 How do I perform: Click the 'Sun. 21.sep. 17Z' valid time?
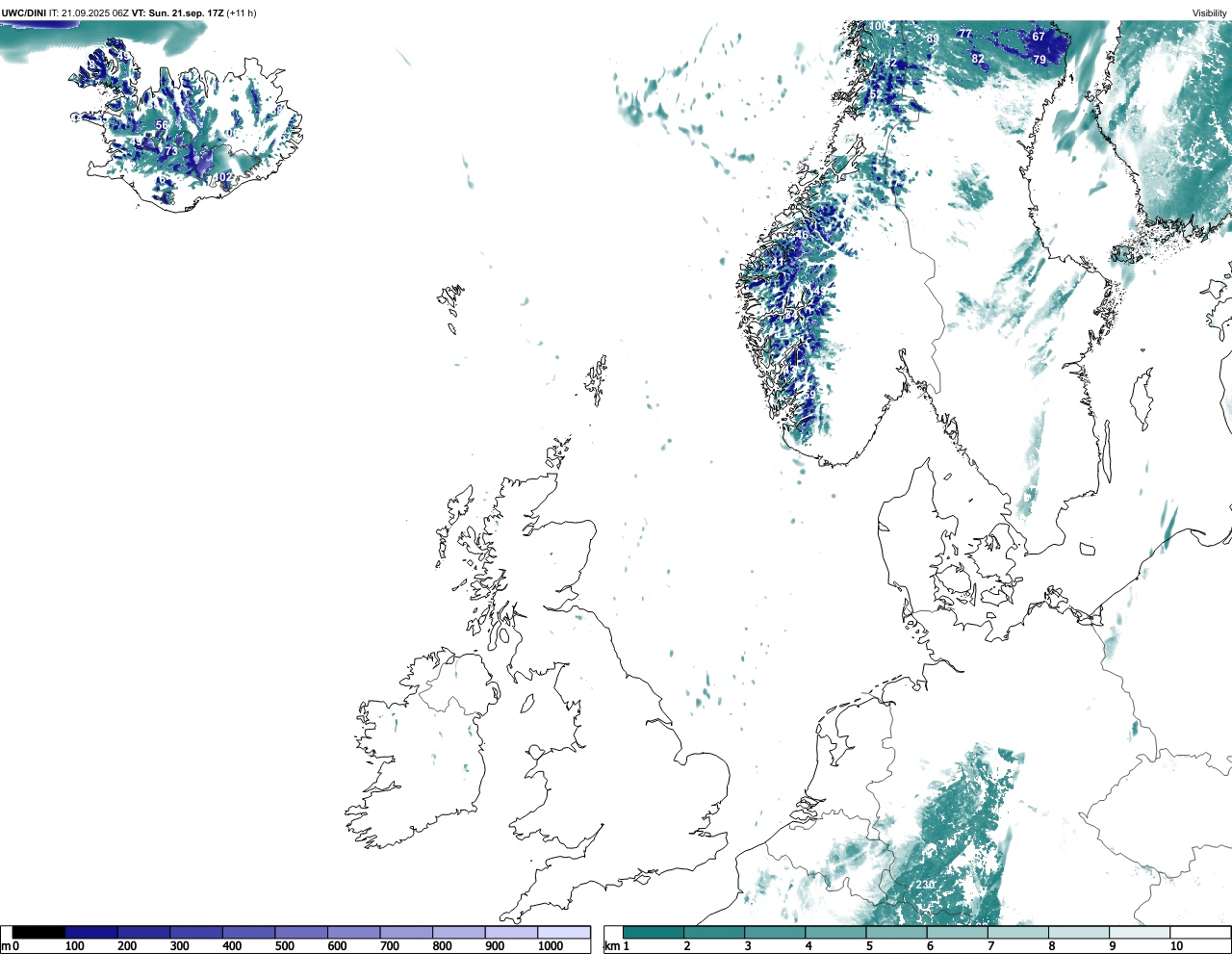pos(186,13)
